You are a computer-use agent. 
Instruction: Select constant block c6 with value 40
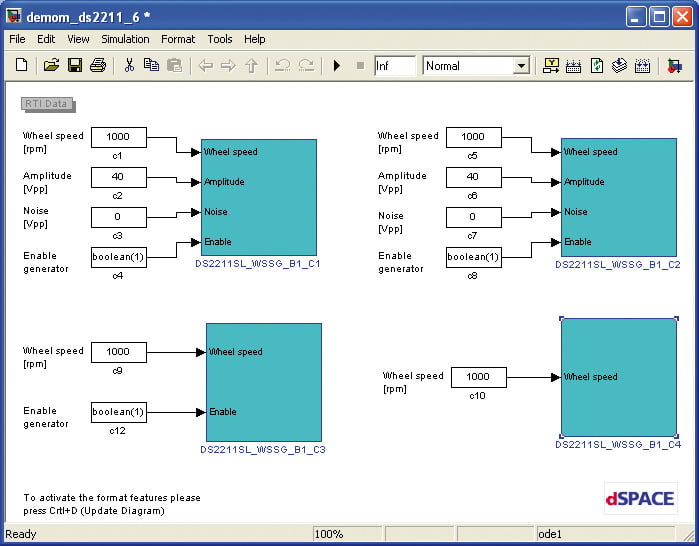[473, 177]
